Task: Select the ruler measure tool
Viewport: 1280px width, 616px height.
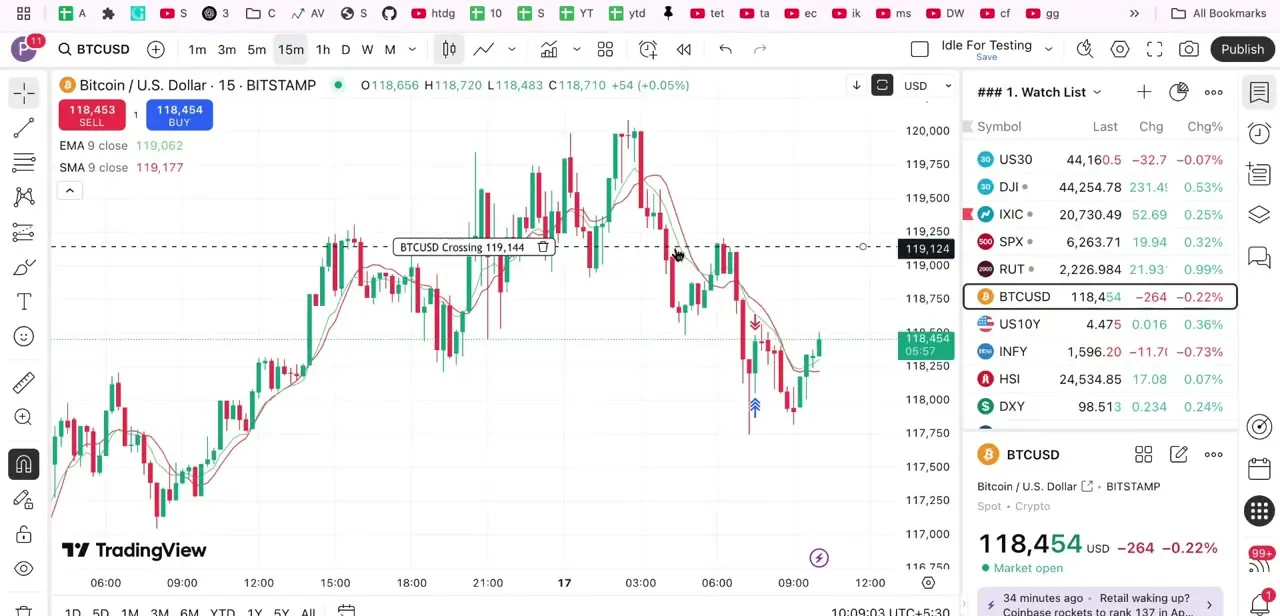Action: coord(24,382)
